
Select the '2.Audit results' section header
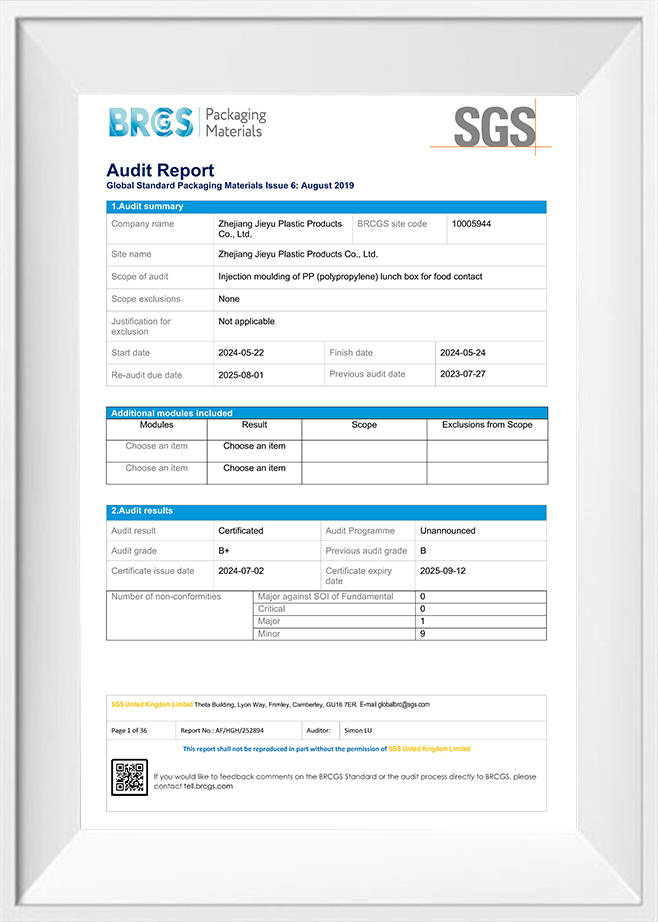tap(326, 512)
